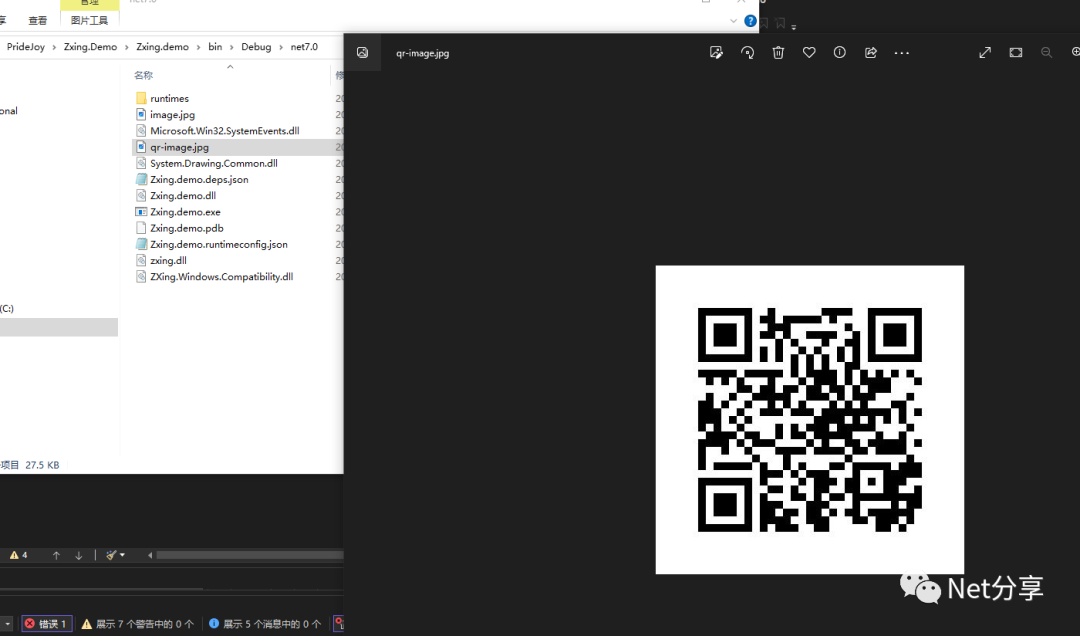Open Edit image tool in Photos viewer
This screenshot has width=1080, height=636.
click(x=716, y=52)
